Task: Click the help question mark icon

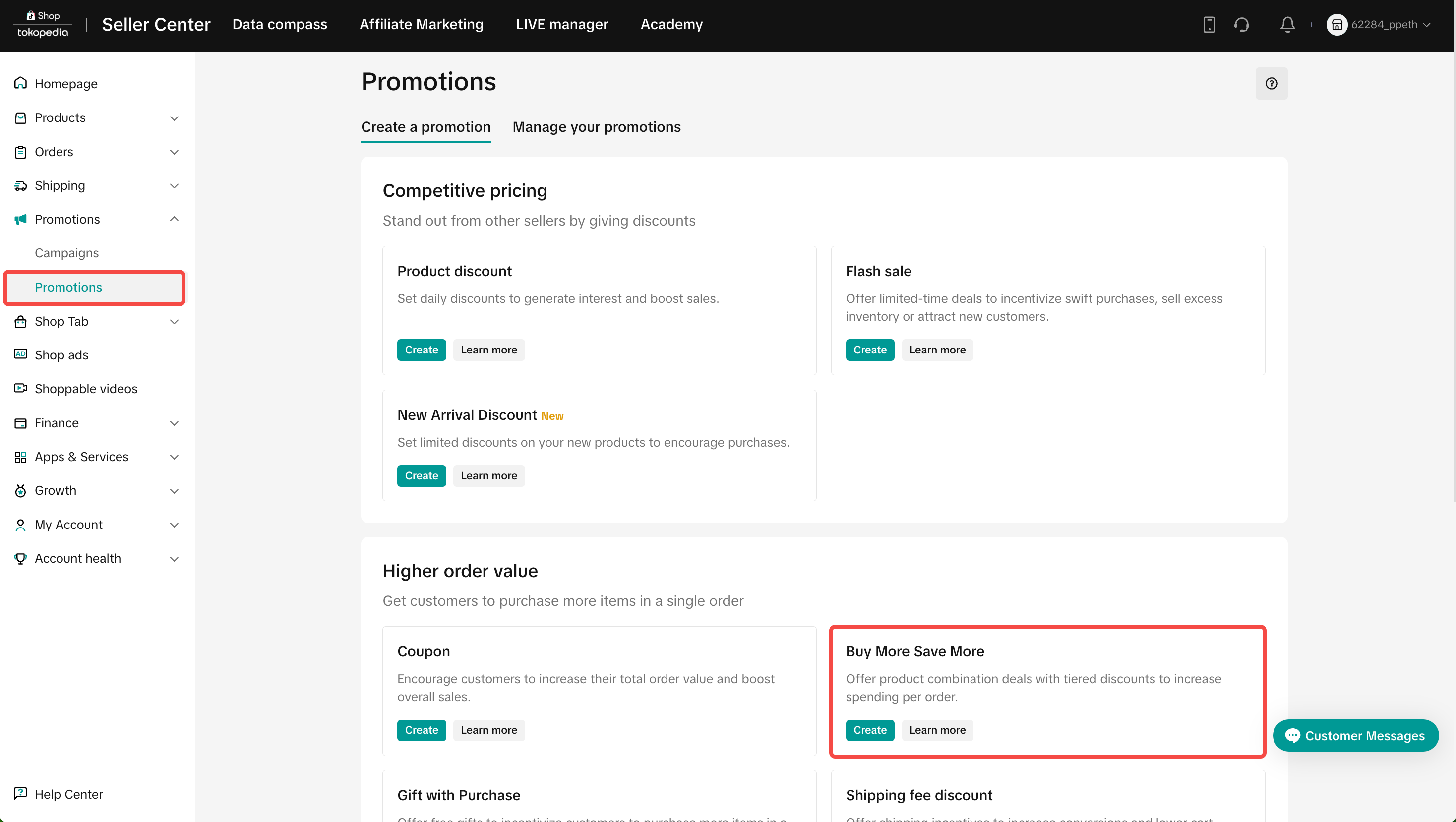Action: (x=1271, y=84)
